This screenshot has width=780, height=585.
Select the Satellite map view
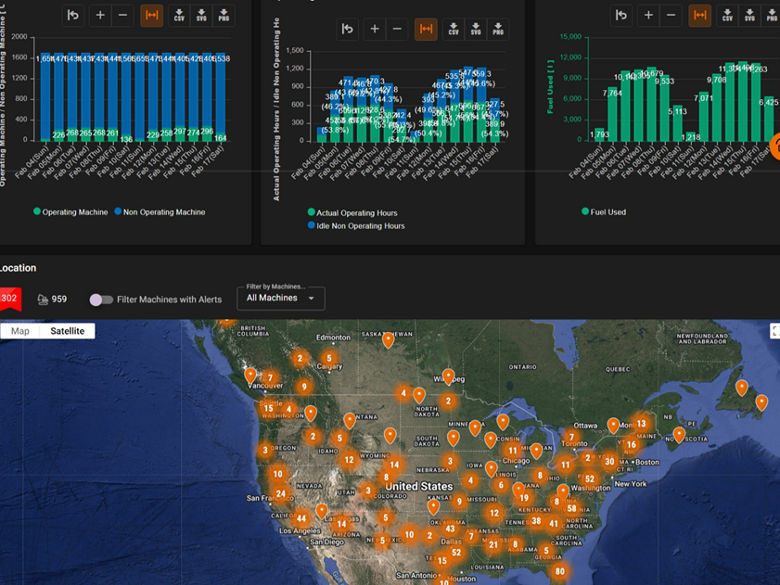tap(67, 331)
